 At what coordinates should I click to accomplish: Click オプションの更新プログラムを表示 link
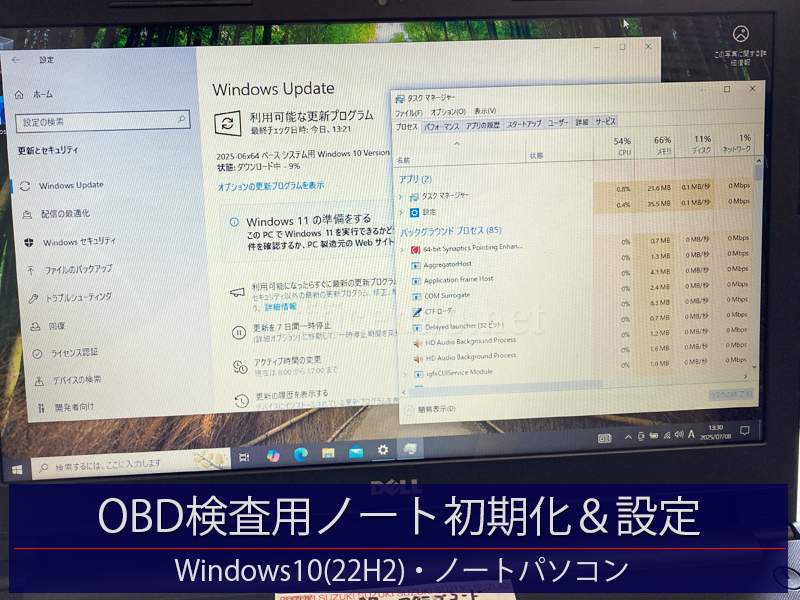point(271,186)
